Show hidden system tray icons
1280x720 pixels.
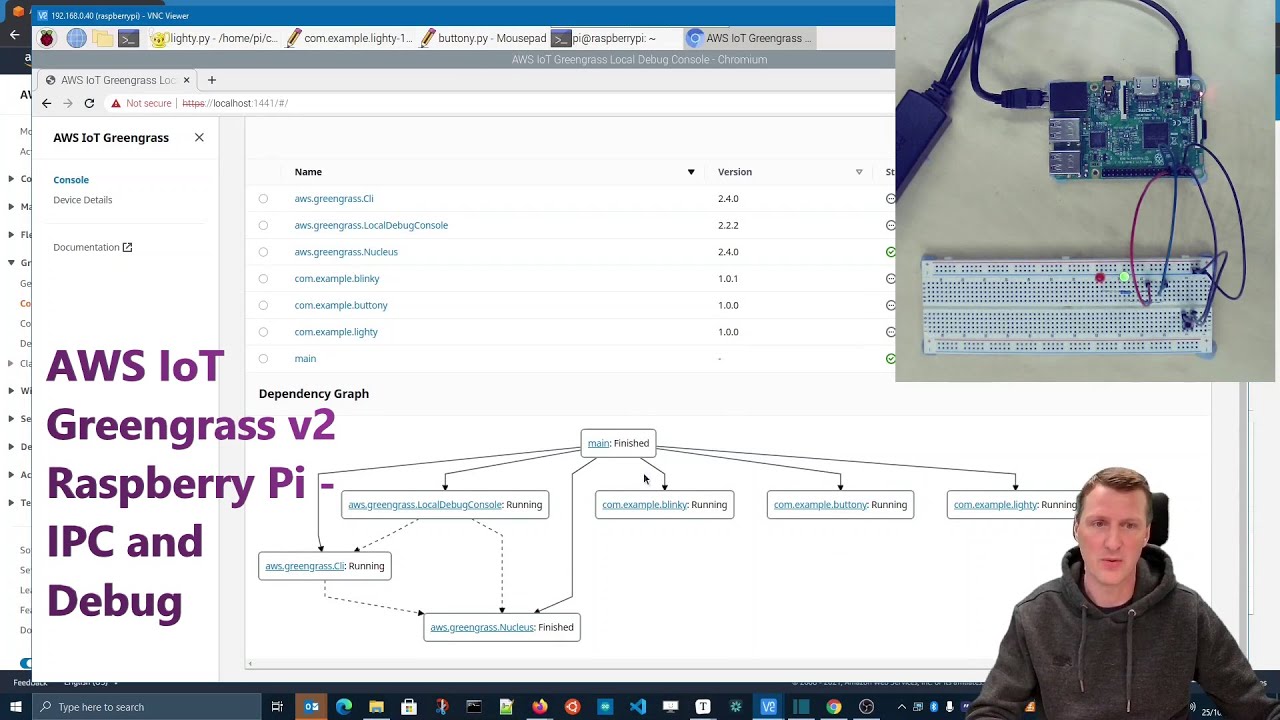901,707
